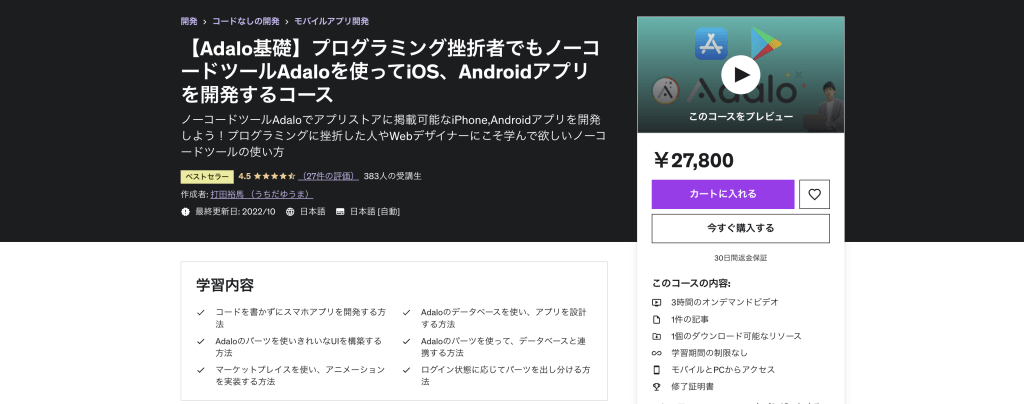
Task: Click the star rating icons
Action: 274,176
